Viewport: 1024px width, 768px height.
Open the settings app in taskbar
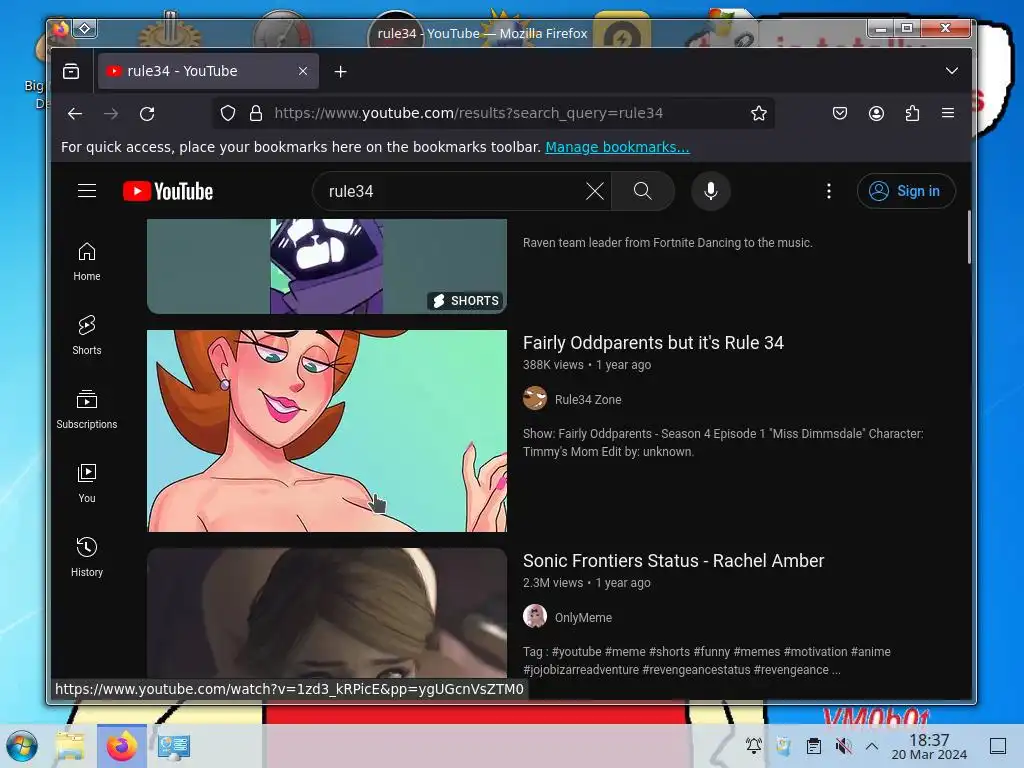coord(174,746)
